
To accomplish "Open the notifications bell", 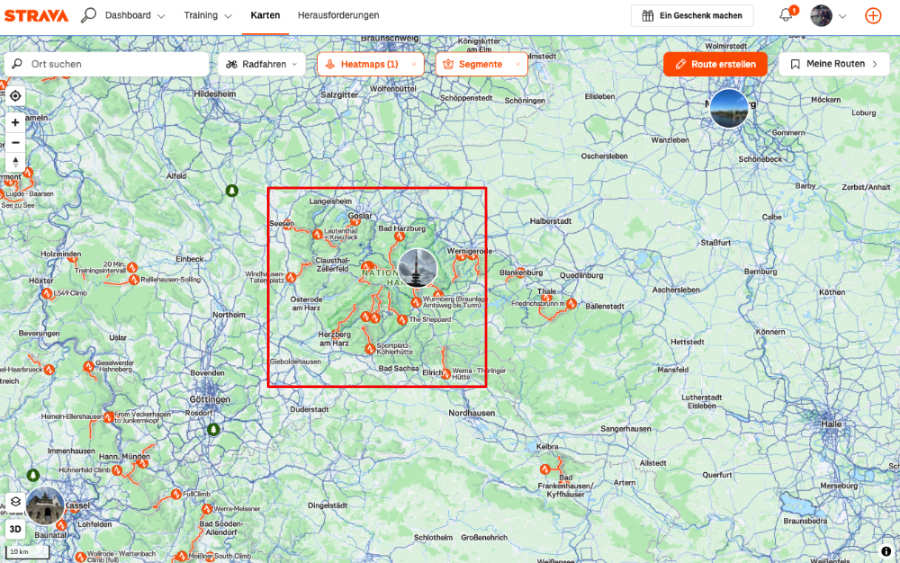I will click(x=786, y=15).
